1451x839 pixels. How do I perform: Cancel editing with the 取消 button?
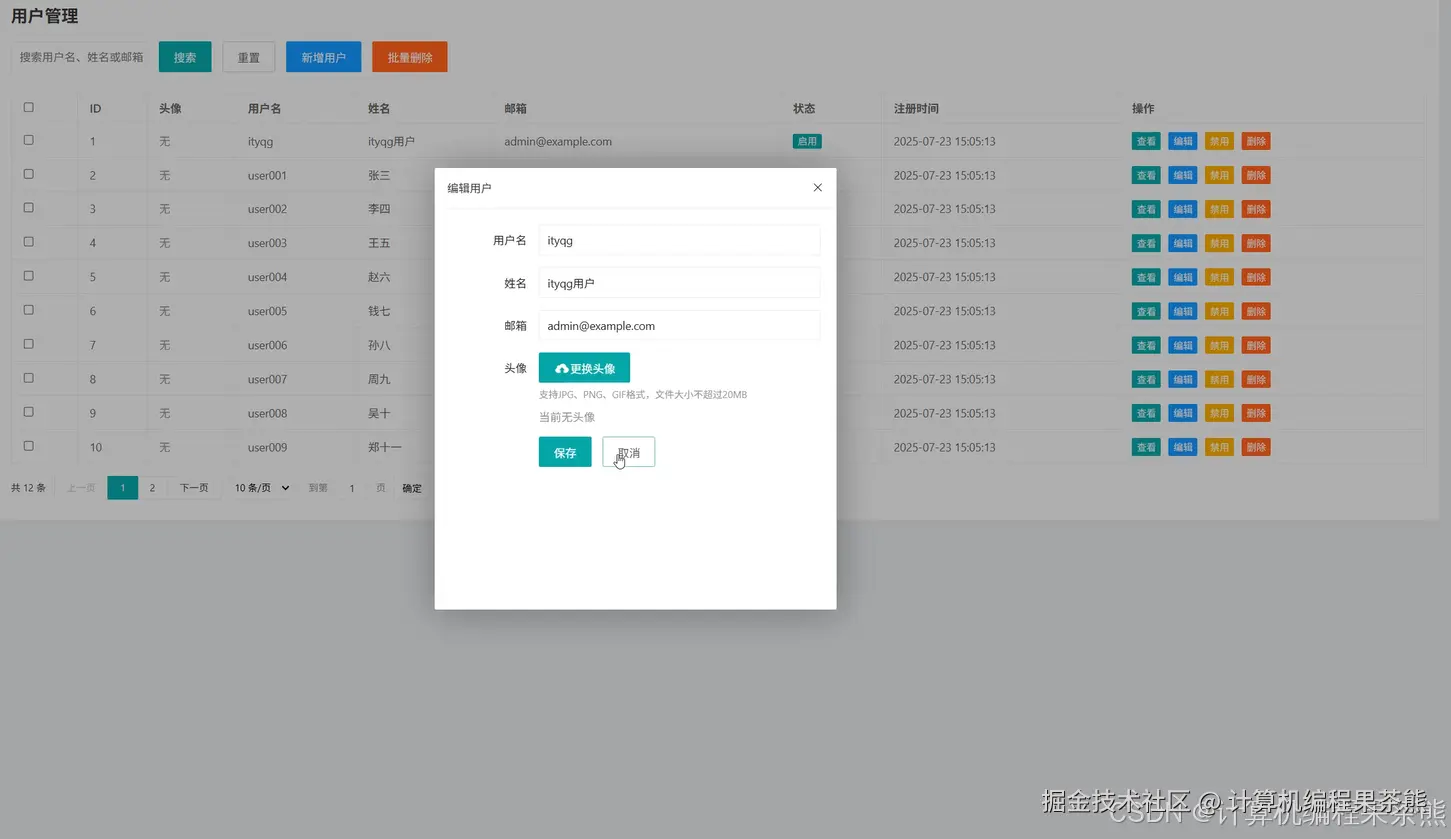(629, 452)
